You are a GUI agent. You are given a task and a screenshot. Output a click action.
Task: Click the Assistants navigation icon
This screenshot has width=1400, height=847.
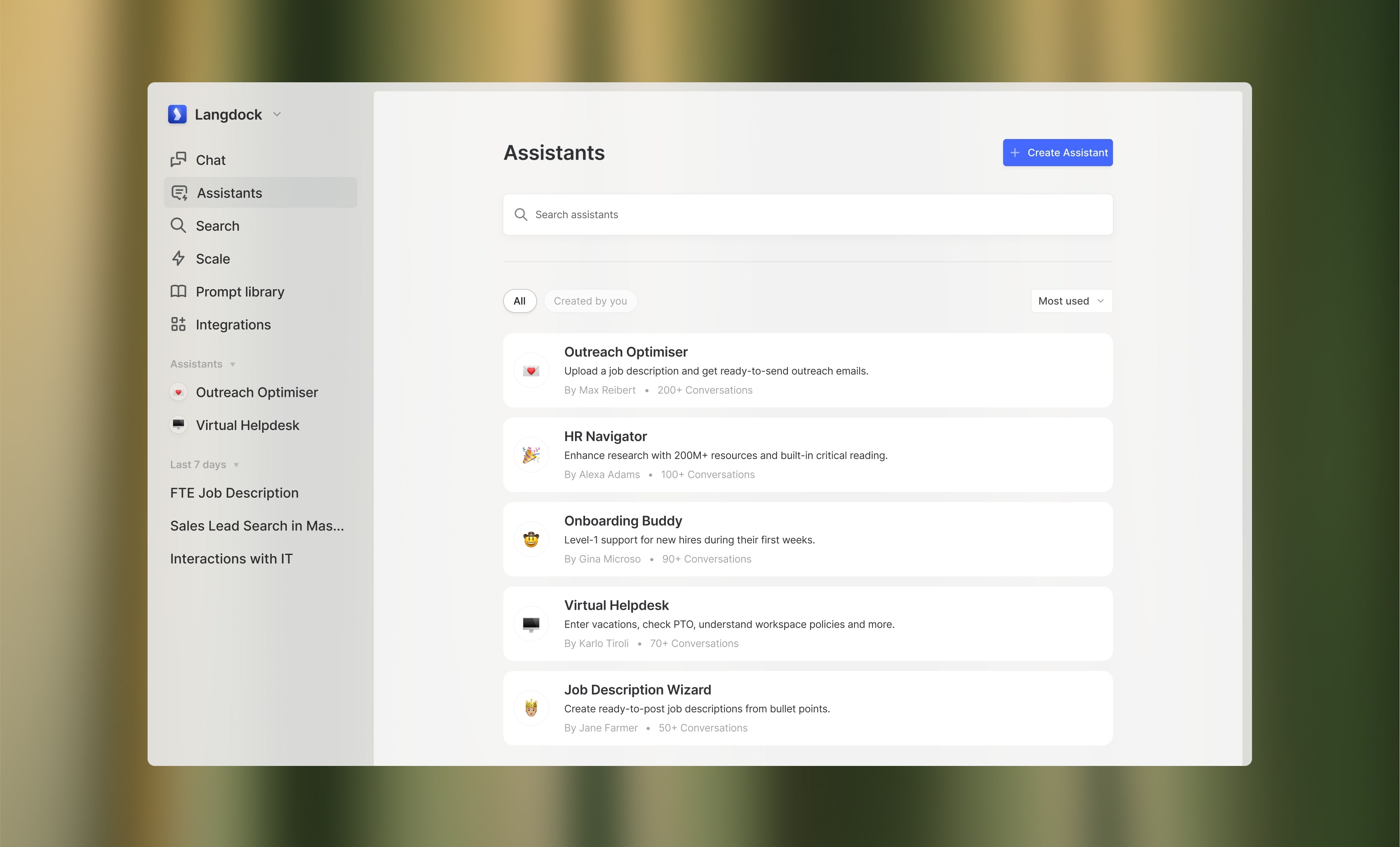click(x=179, y=192)
